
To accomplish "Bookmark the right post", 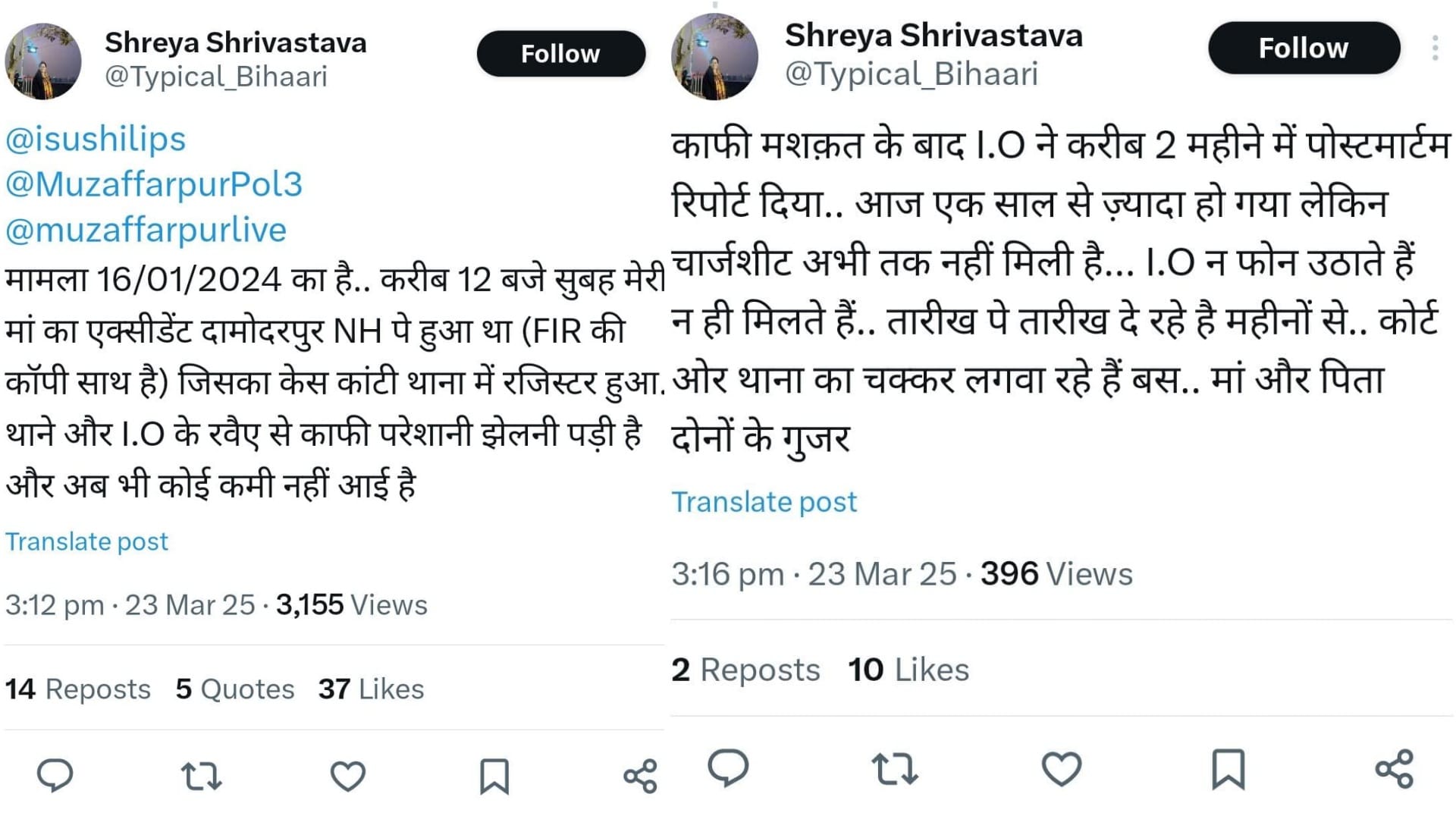I will pyautogui.click(x=1228, y=769).
